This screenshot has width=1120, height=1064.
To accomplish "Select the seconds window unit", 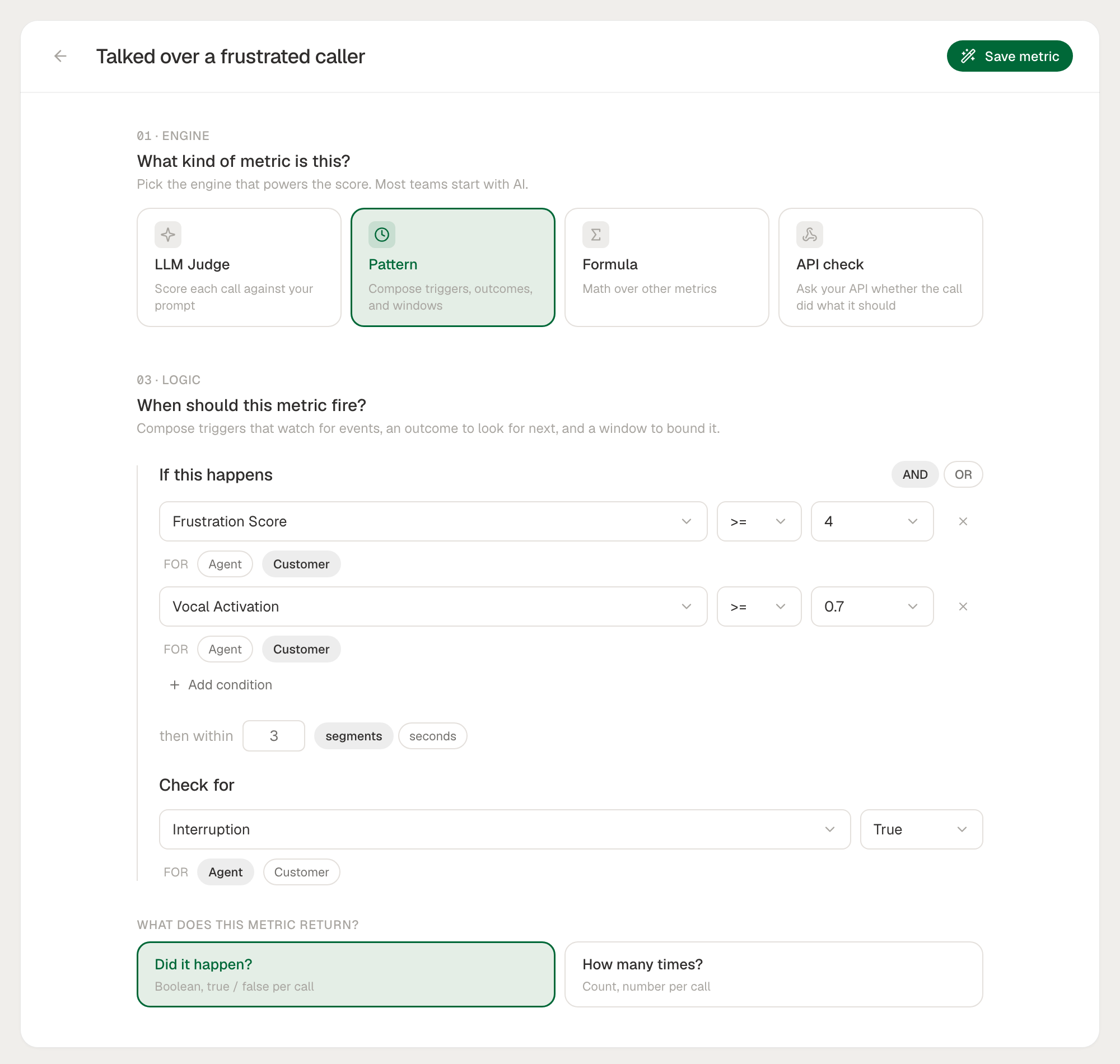I will (432, 736).
